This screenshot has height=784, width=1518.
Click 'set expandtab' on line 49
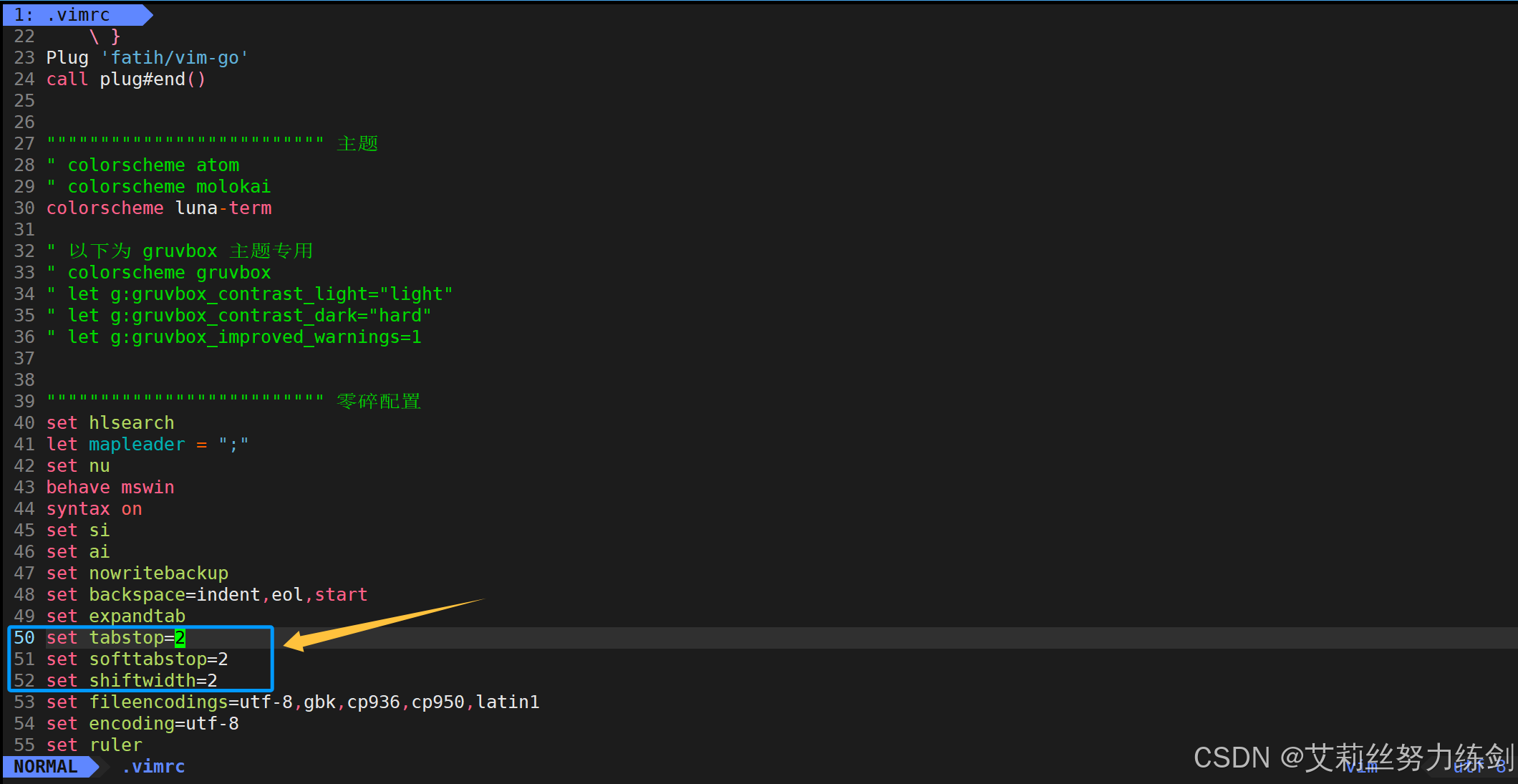(x=115, y=616)
